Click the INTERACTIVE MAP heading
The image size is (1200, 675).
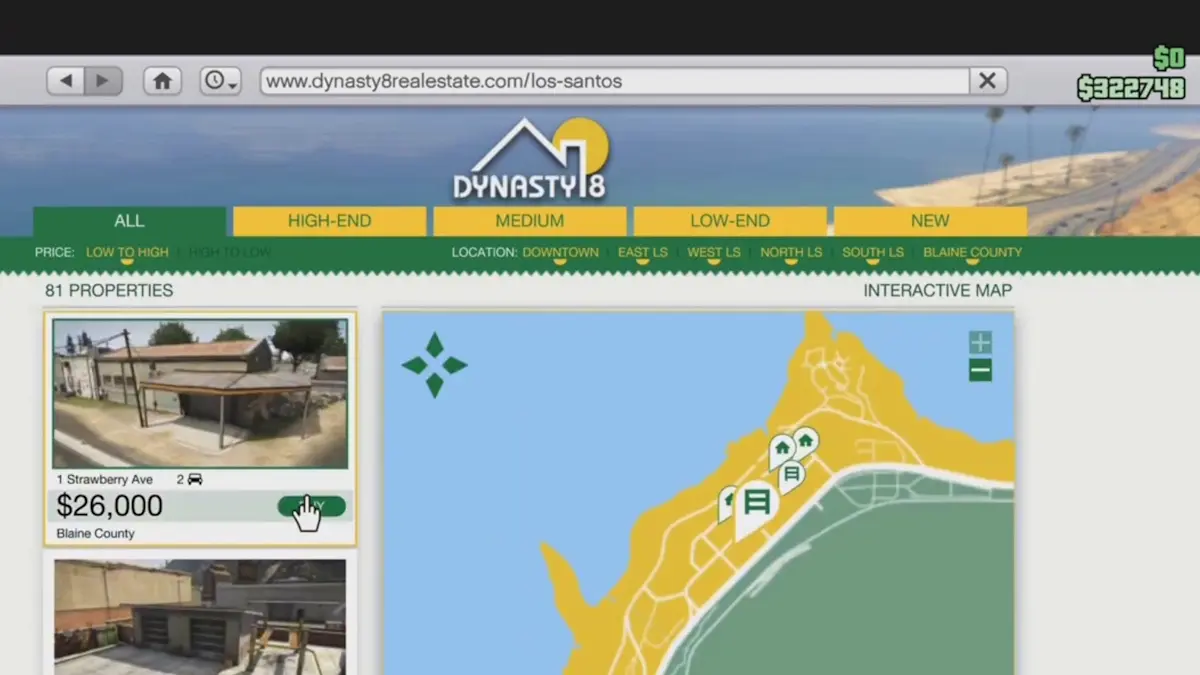tap(937, 291)
